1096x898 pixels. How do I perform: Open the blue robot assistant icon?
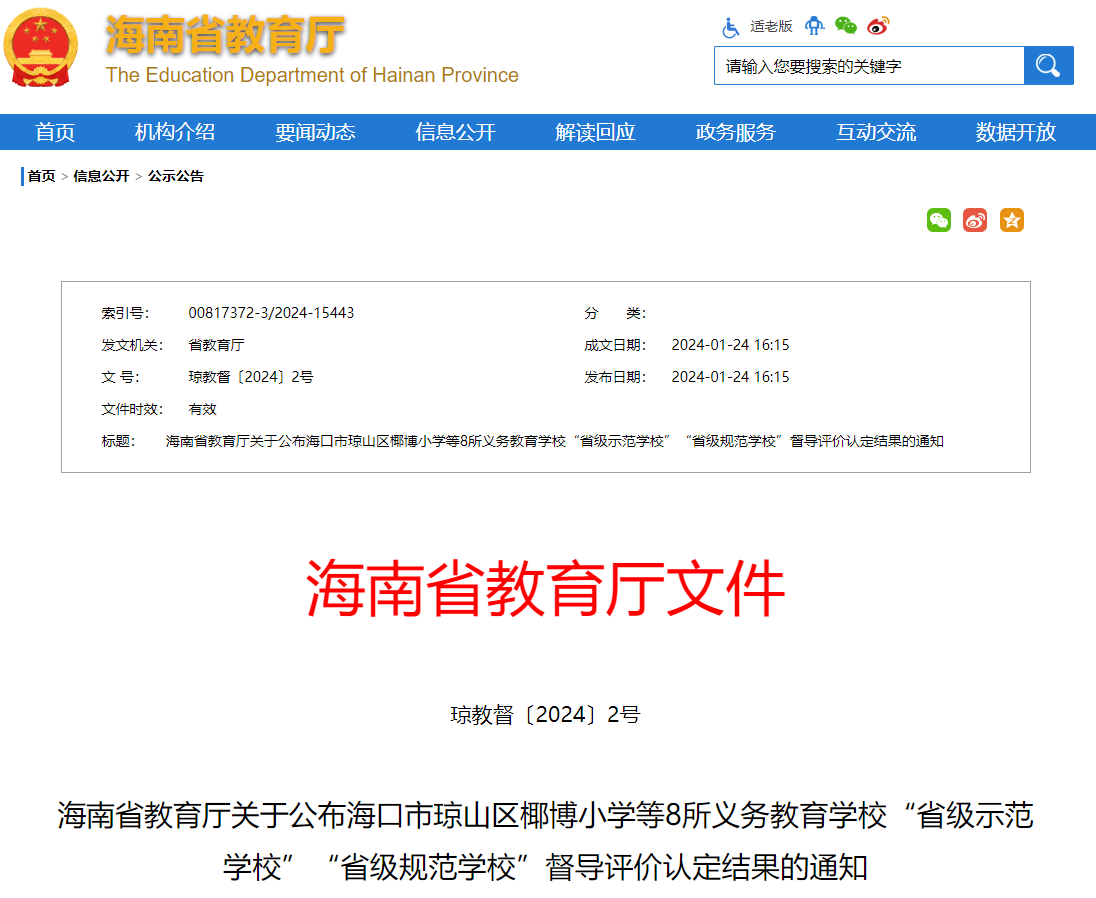815,26
